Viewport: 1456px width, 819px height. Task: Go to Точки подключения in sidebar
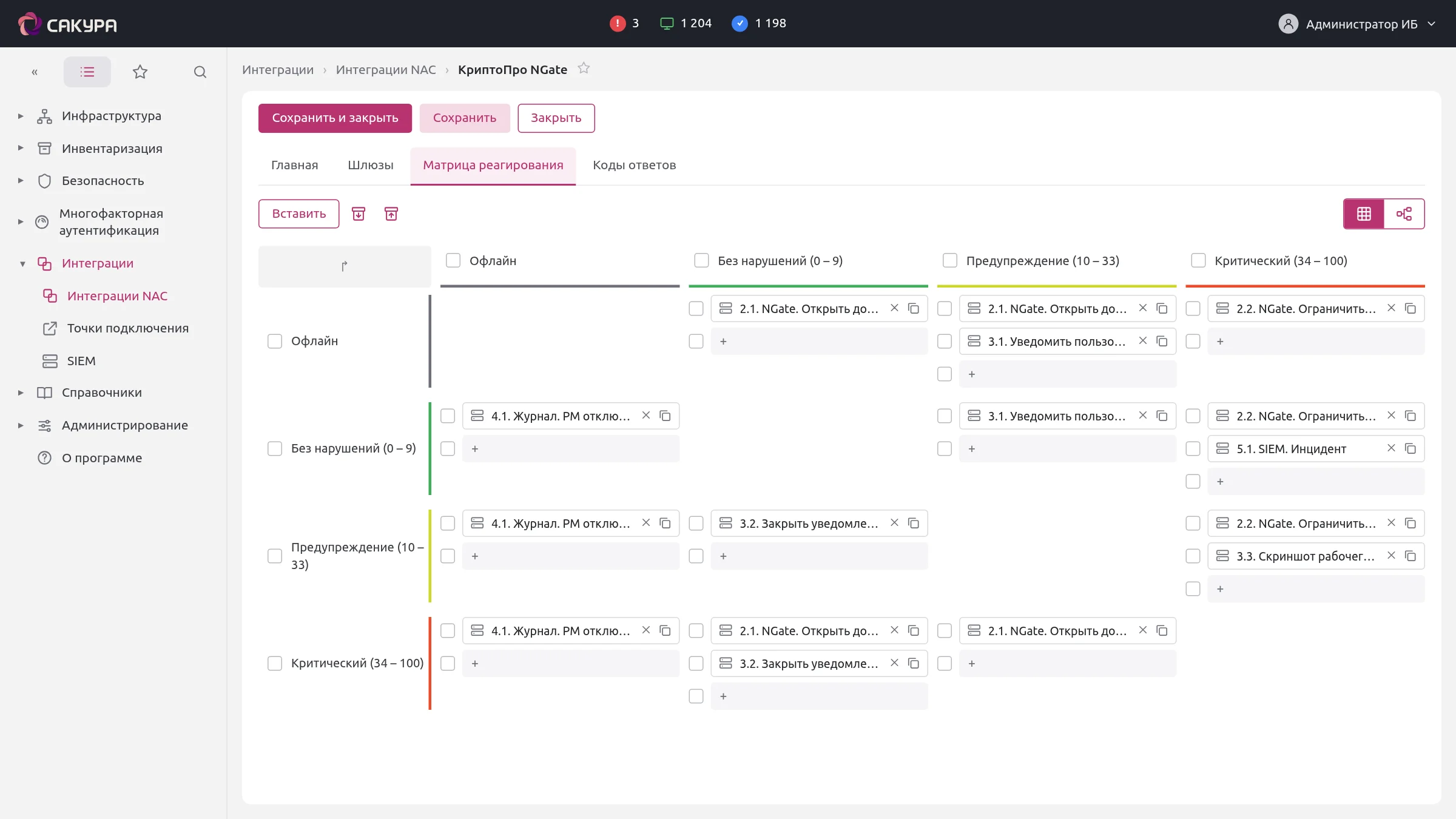pos(128,328)
